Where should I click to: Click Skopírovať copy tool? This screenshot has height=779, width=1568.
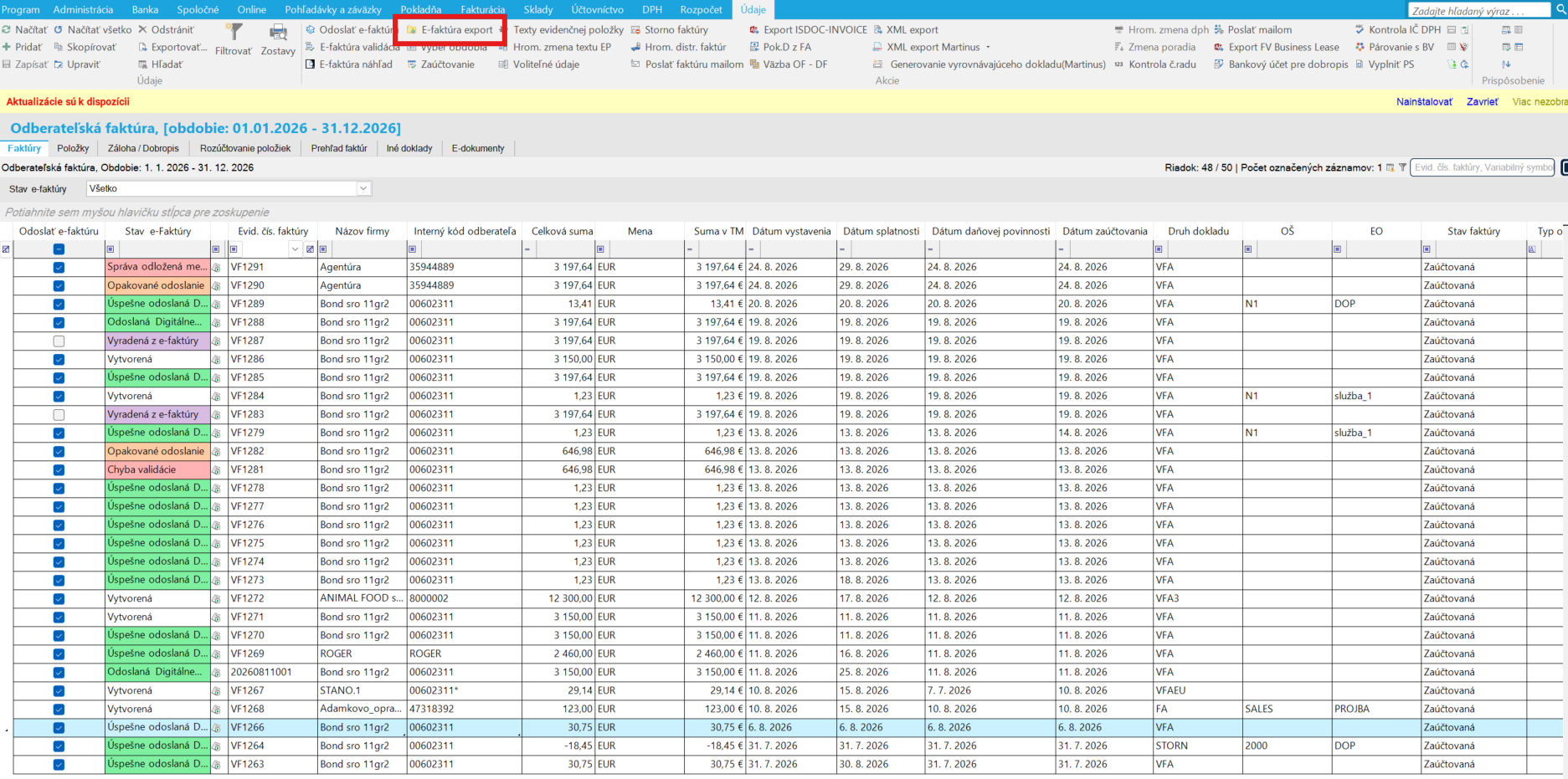click(x=85, y=47)
